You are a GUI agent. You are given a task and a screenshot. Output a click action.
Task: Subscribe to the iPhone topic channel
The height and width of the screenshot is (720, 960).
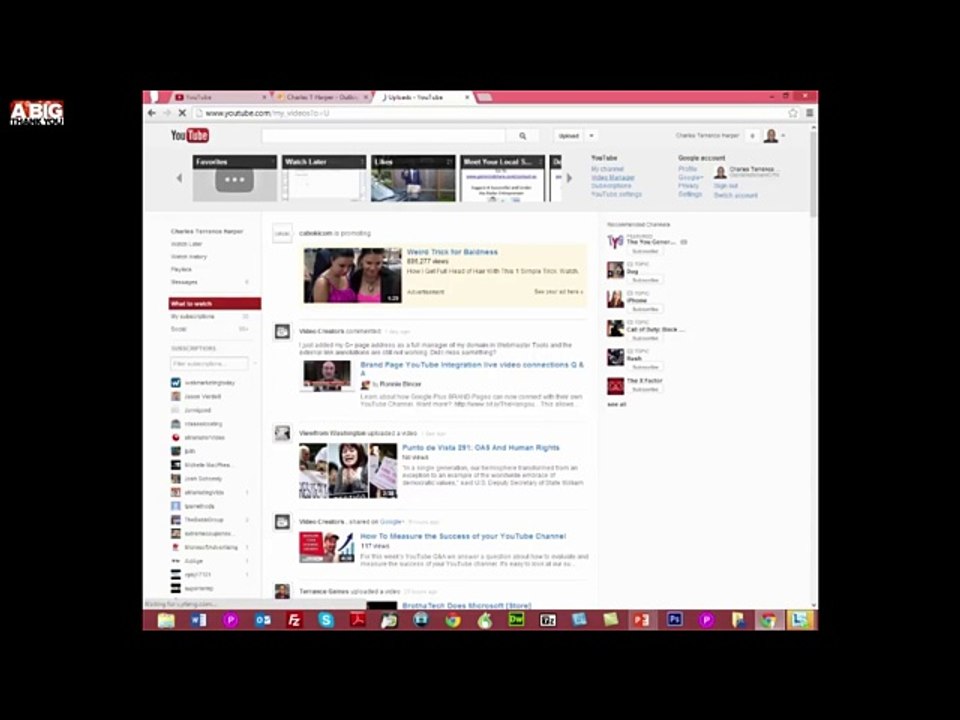(x=645, y=309)
